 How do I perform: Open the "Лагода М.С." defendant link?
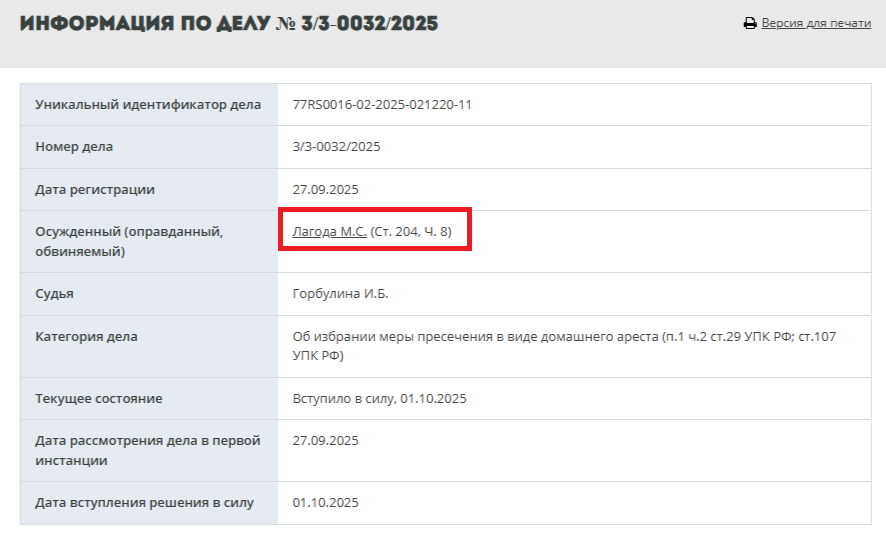[x=329, y=232]
